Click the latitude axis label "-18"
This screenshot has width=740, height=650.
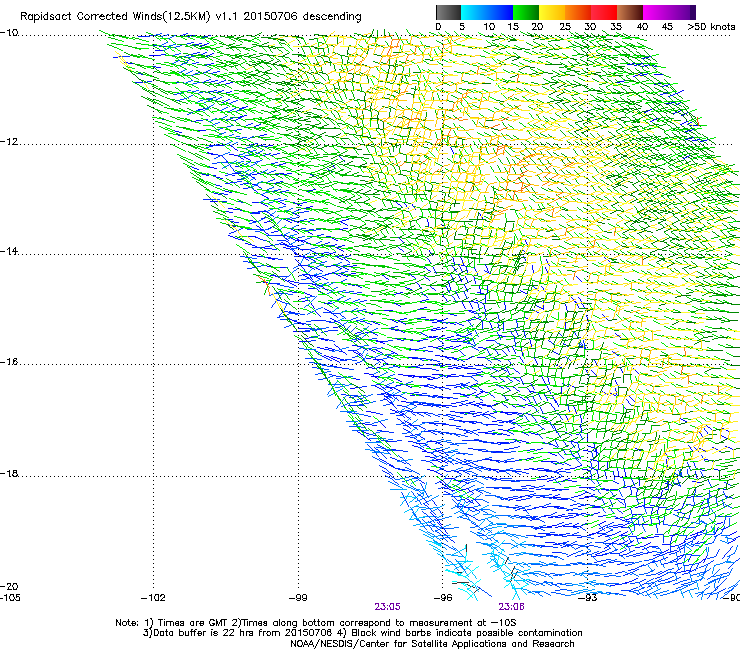coord(9,473)
